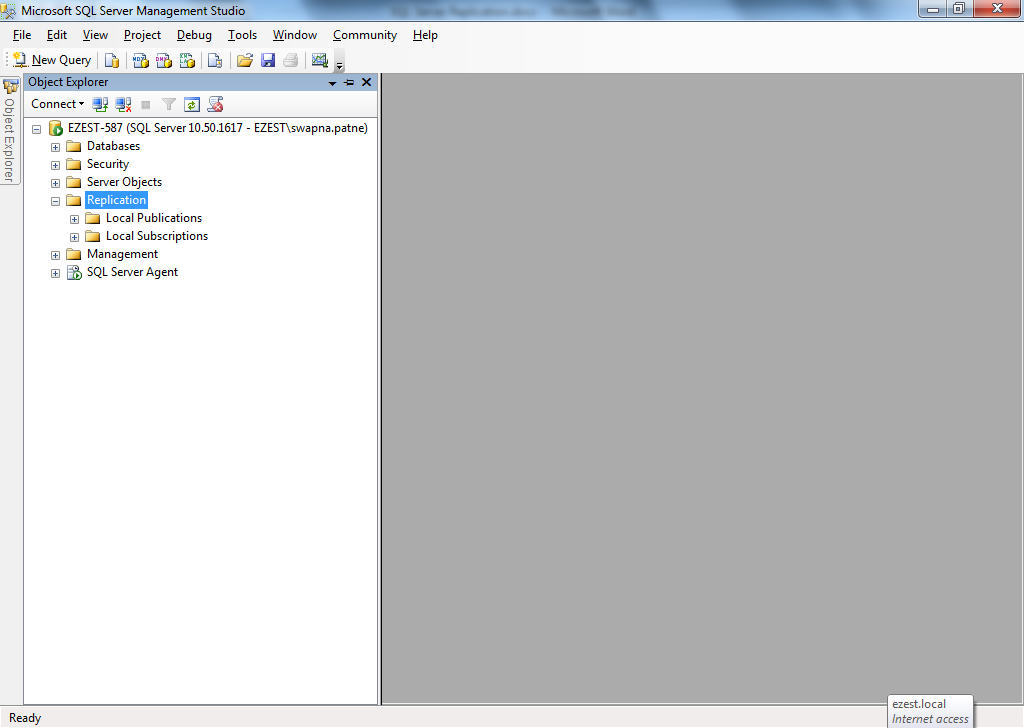The height and width of the screenshot is (728, 1024).
Task: Select the Local Subscriptions tree item
Action: [x=157, y=236]
